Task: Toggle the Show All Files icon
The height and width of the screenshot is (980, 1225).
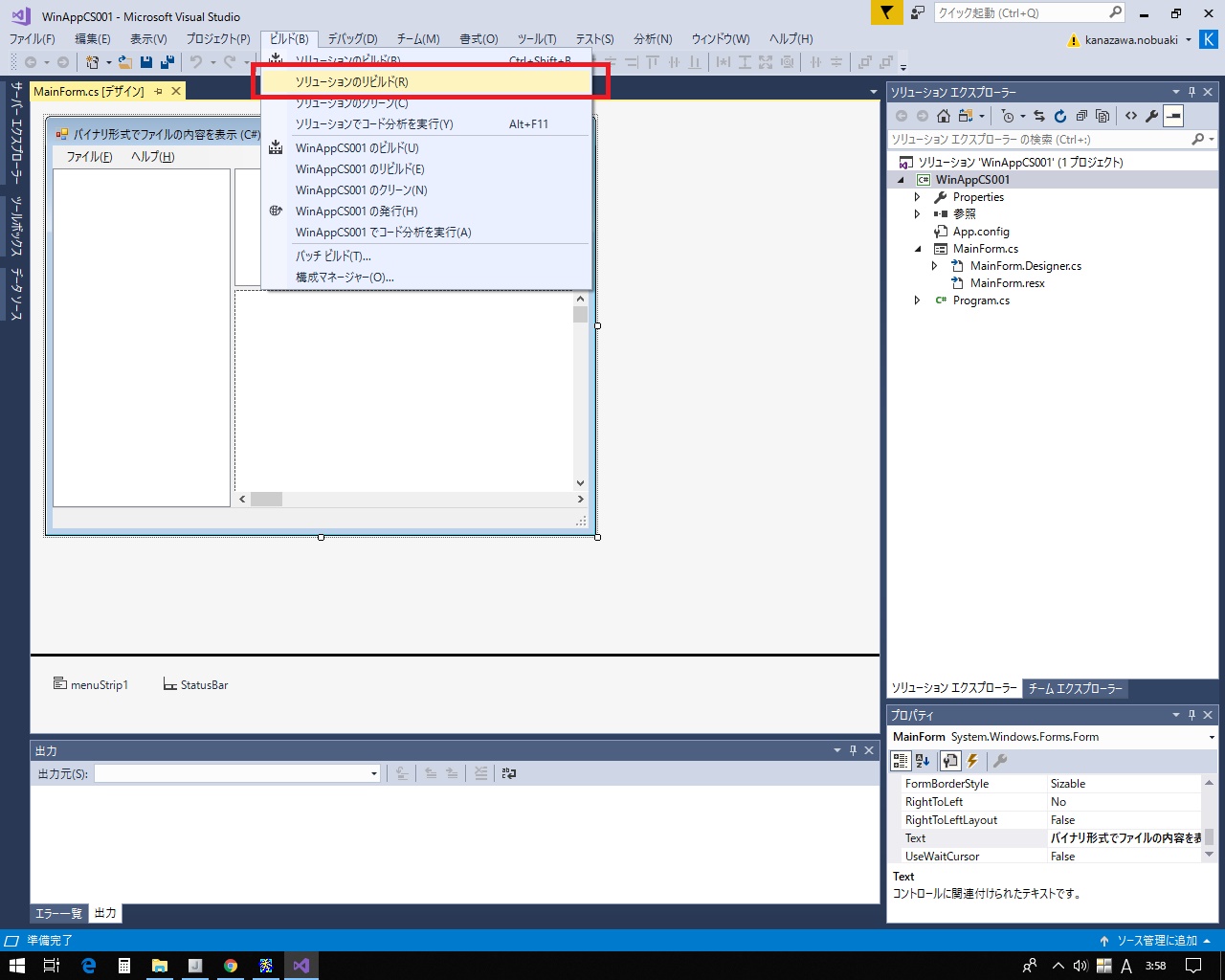Action: point(1102,116)
